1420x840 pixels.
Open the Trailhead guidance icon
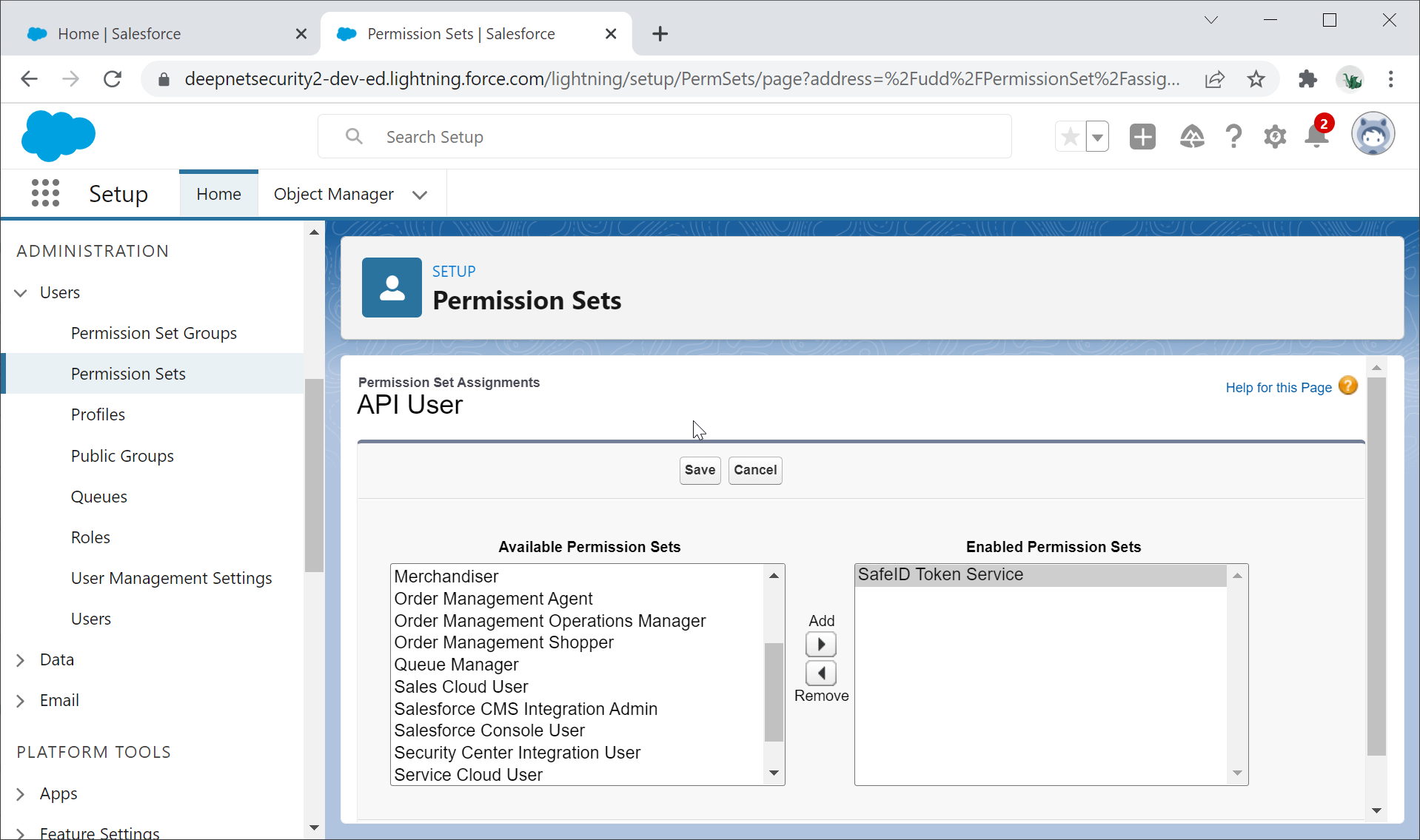coord(1191,137)
